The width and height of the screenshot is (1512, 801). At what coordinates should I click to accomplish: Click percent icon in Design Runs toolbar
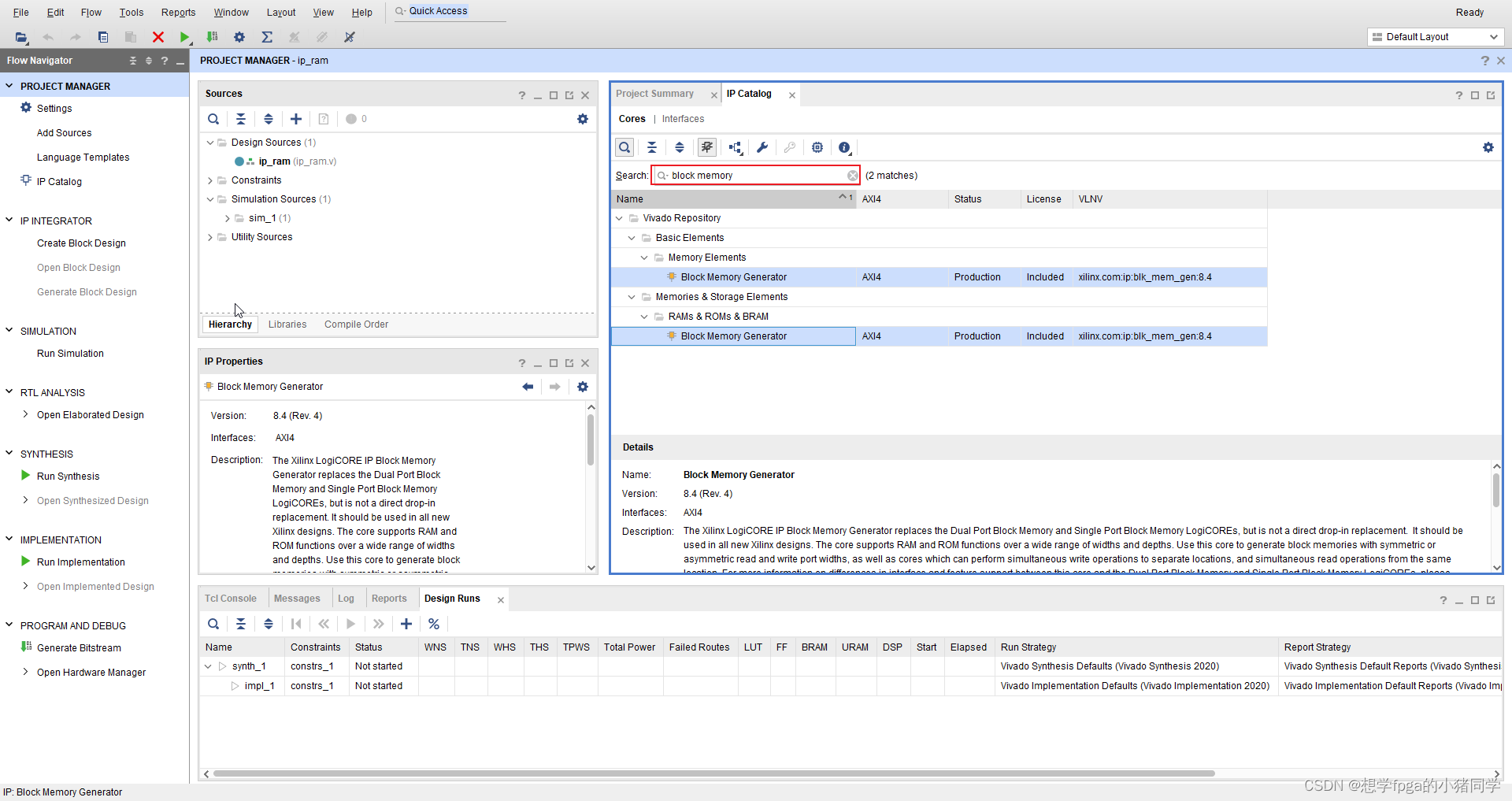click(x=434, y=624)
